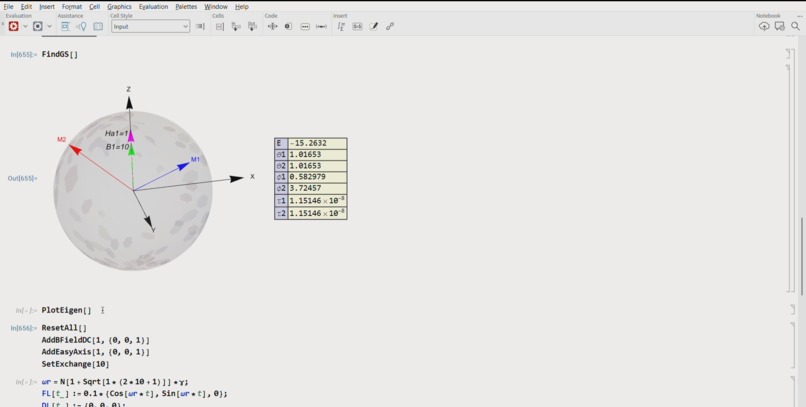
Task: Click the SetExchange[10] line
Action: (76, 364)
